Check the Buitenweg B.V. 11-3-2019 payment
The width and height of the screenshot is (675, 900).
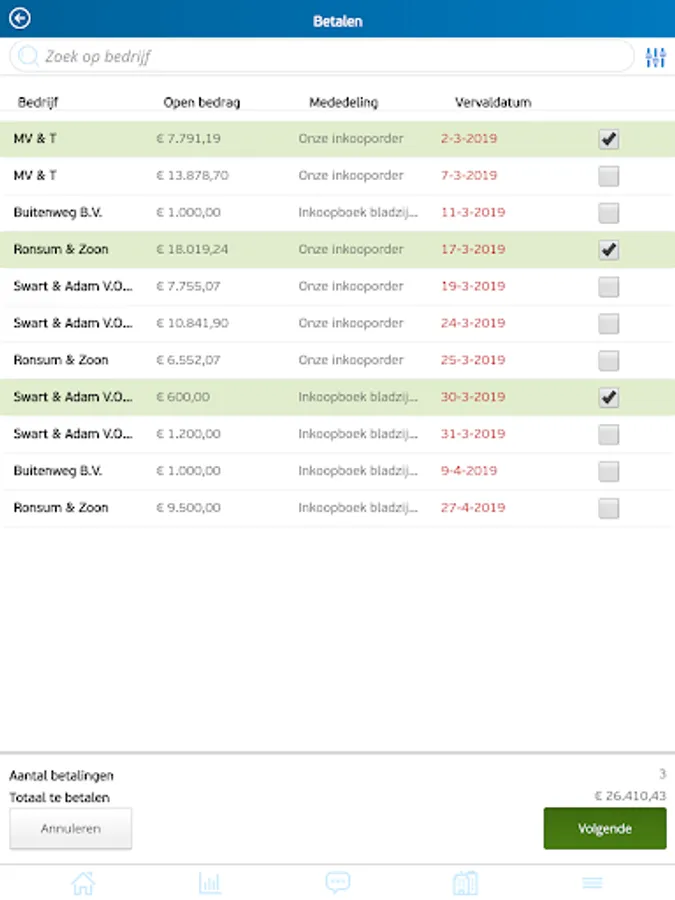(608, 213)
